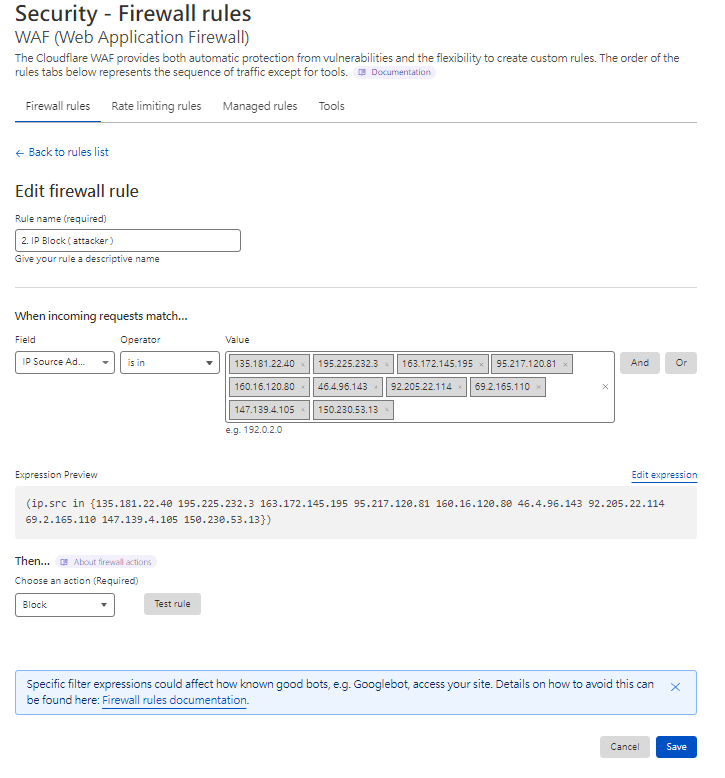
Task: Remove 95.217.120.81 from the list
Action: [x=565, y=364]
